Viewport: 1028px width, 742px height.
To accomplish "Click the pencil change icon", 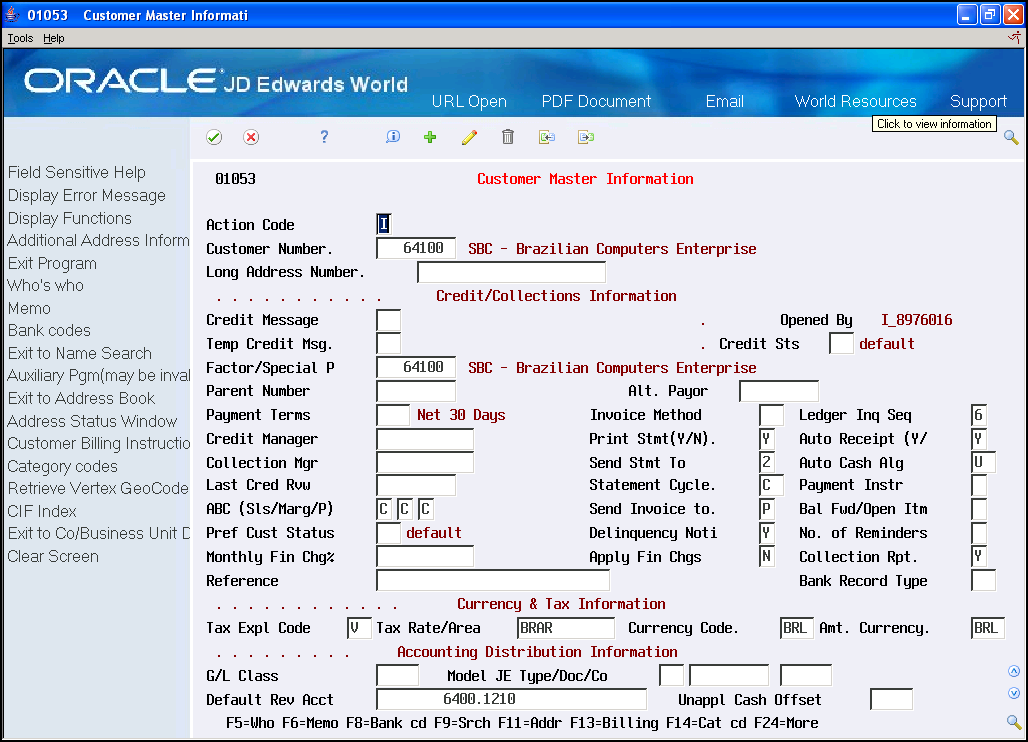I will [469, 137].
